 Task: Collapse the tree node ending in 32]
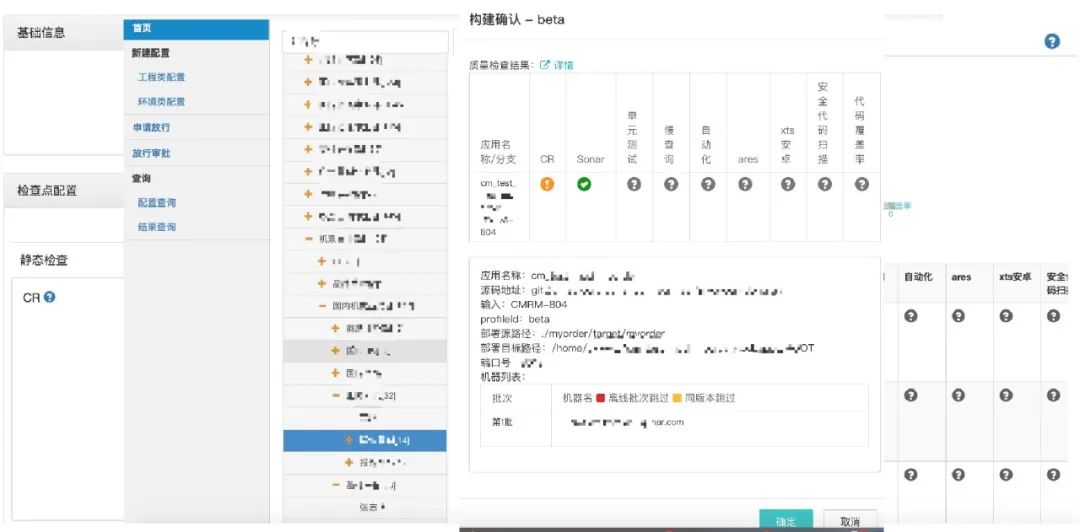click(x=335, y=396)
